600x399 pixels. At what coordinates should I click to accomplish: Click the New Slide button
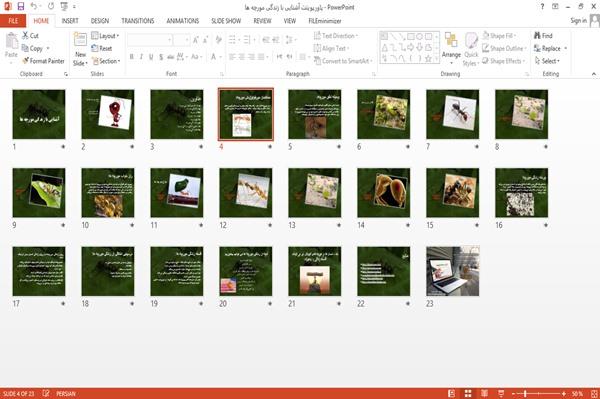coord(80,49)
